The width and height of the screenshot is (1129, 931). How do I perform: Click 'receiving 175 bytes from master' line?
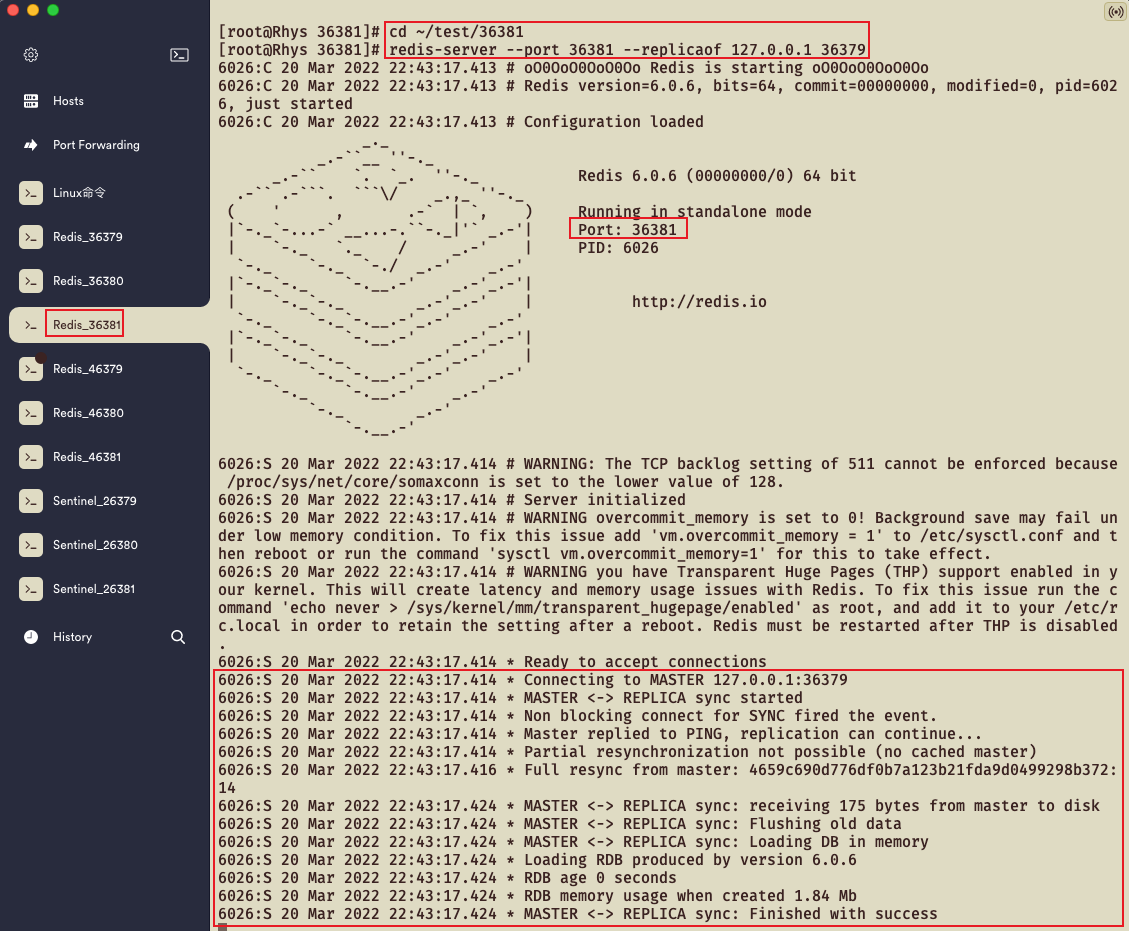coord(659,806)
